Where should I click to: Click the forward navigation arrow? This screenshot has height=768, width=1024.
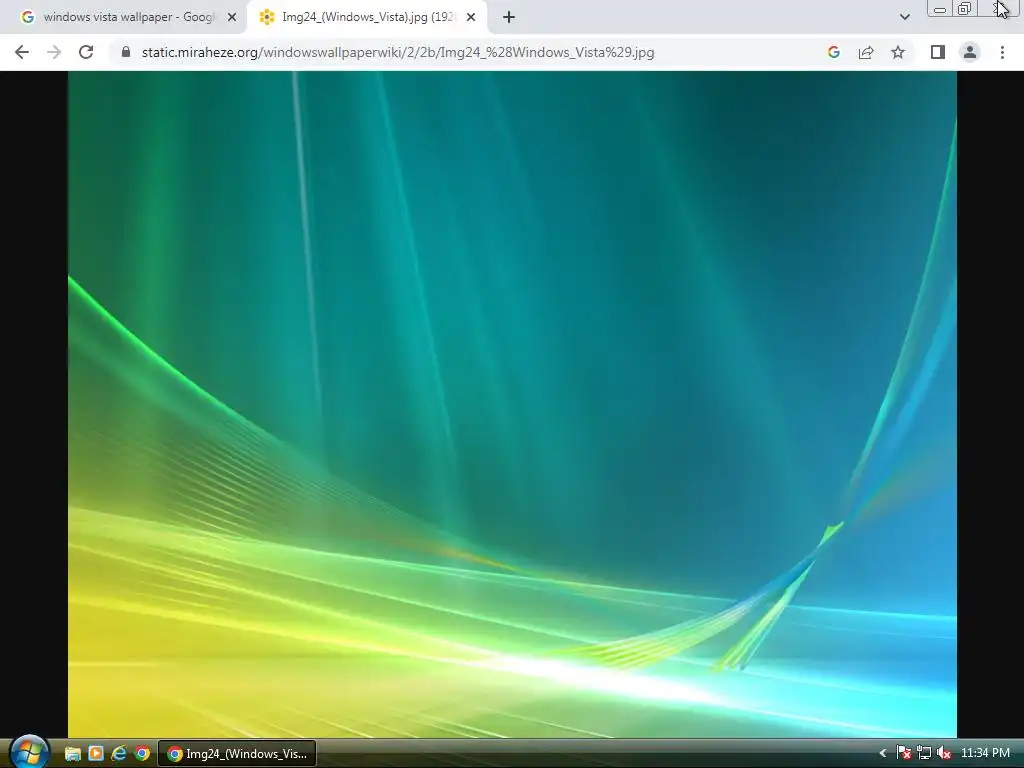coord(54,52)
